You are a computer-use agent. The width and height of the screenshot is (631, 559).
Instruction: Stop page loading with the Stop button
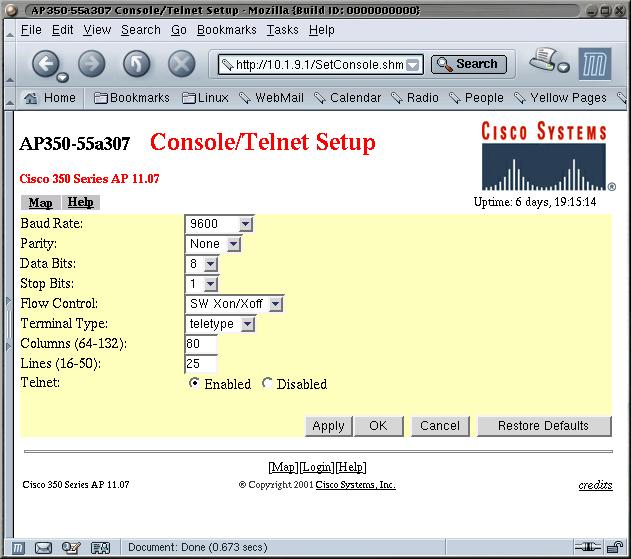click(181, 64)
